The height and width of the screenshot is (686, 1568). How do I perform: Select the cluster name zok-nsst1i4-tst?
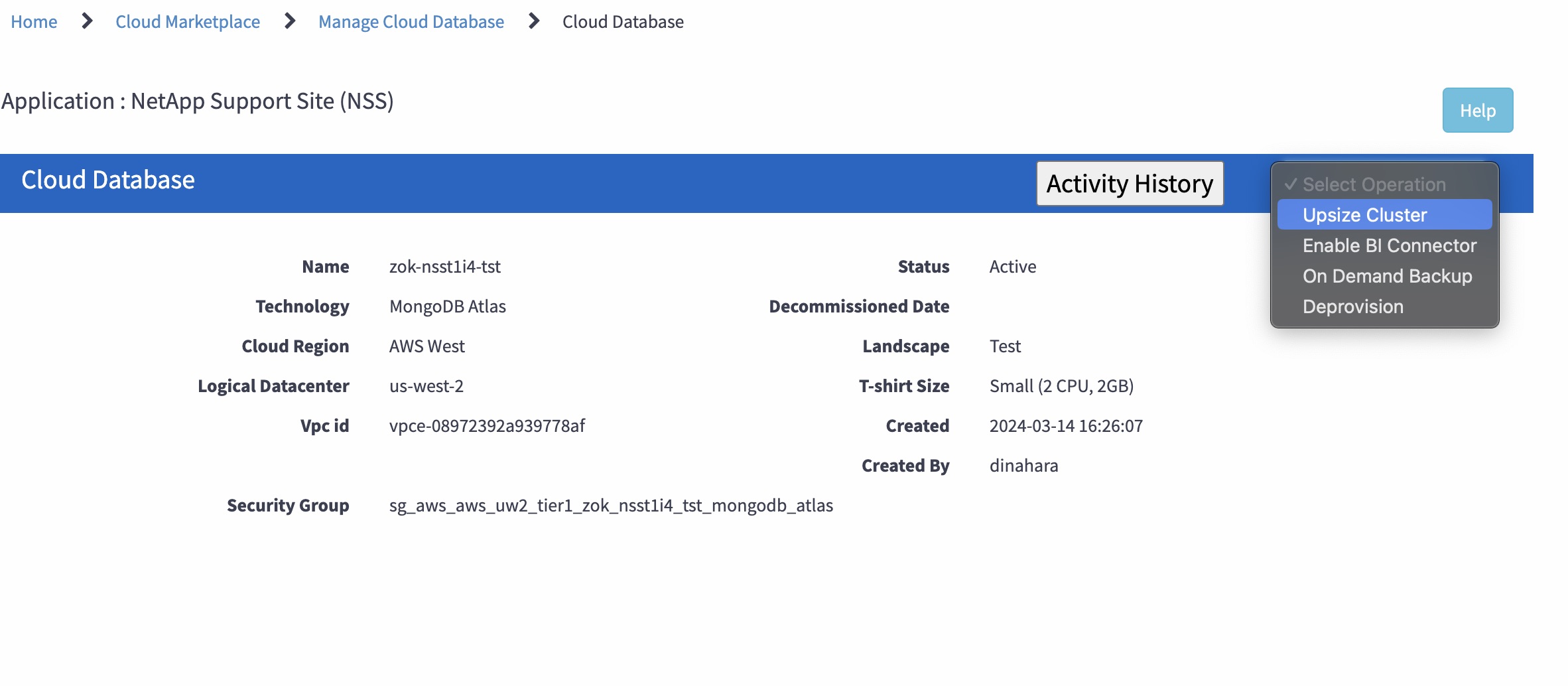(445, 267)
